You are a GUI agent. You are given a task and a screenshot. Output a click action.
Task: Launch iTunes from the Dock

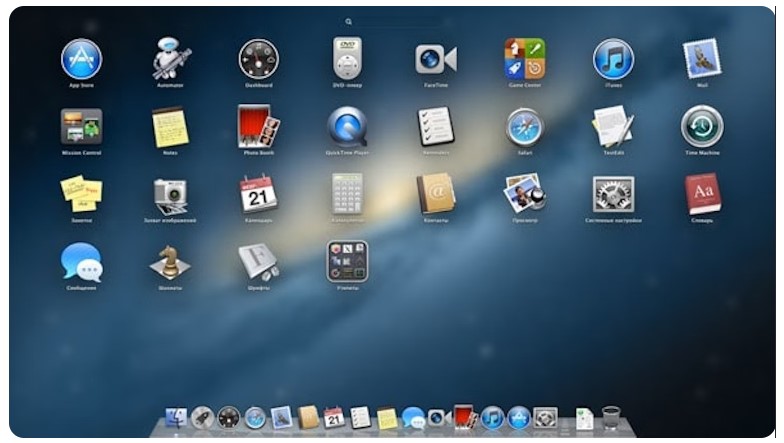(x=492, y=418)
